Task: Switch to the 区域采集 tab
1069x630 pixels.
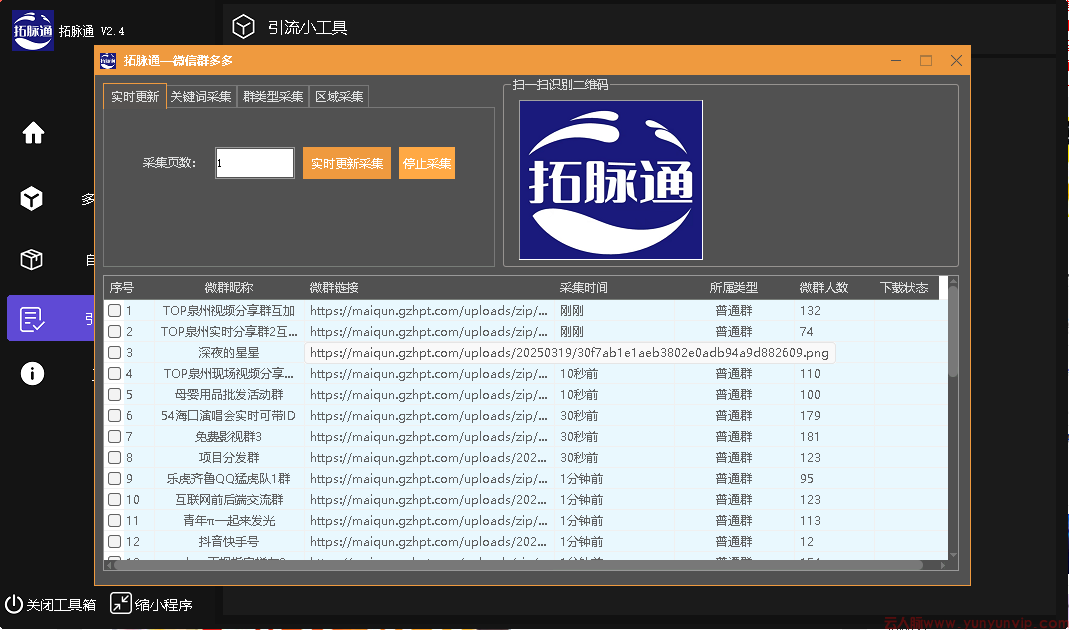Action: tap(339, 97)
